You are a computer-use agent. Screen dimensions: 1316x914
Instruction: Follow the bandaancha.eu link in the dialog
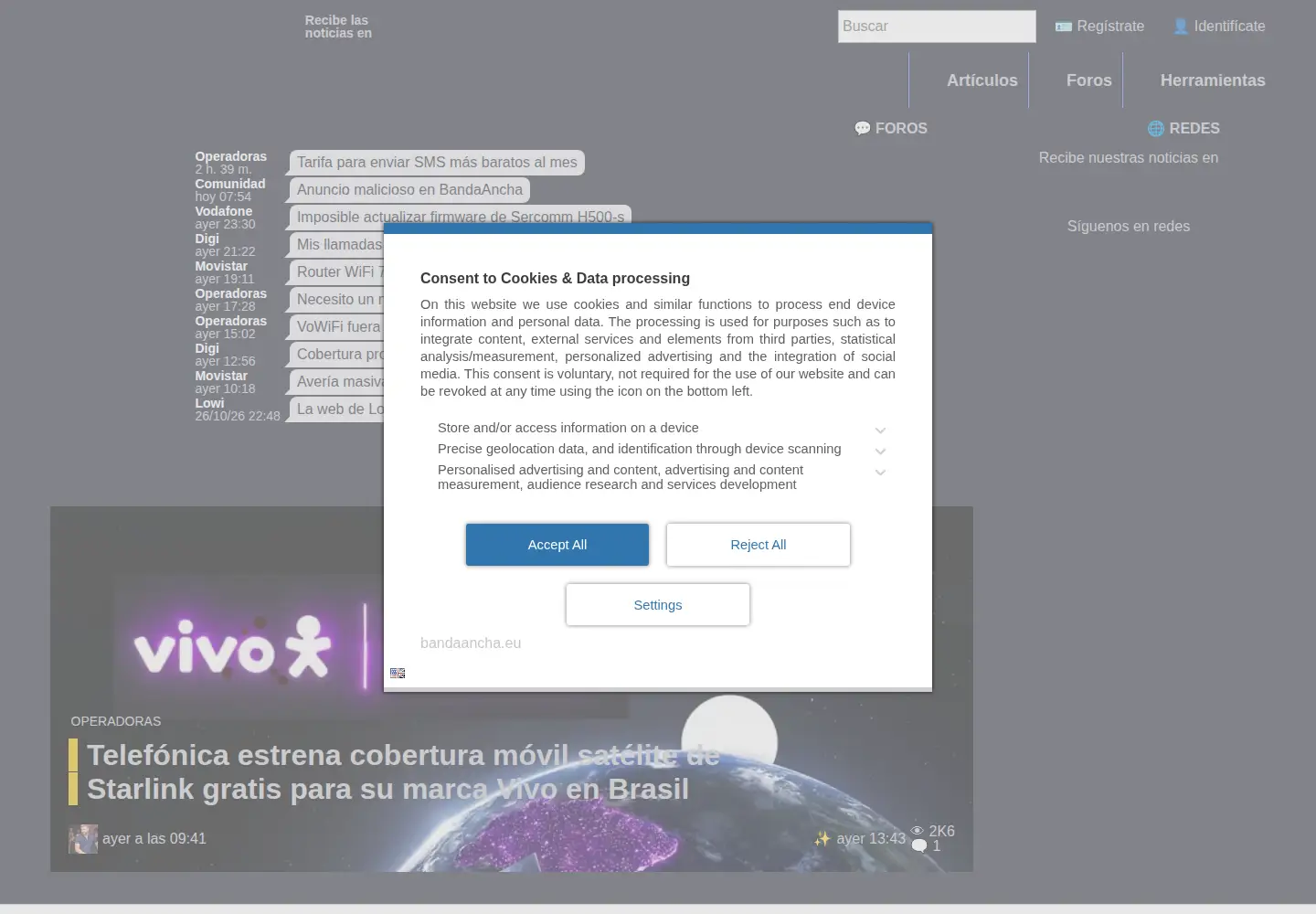pos(471,643)
